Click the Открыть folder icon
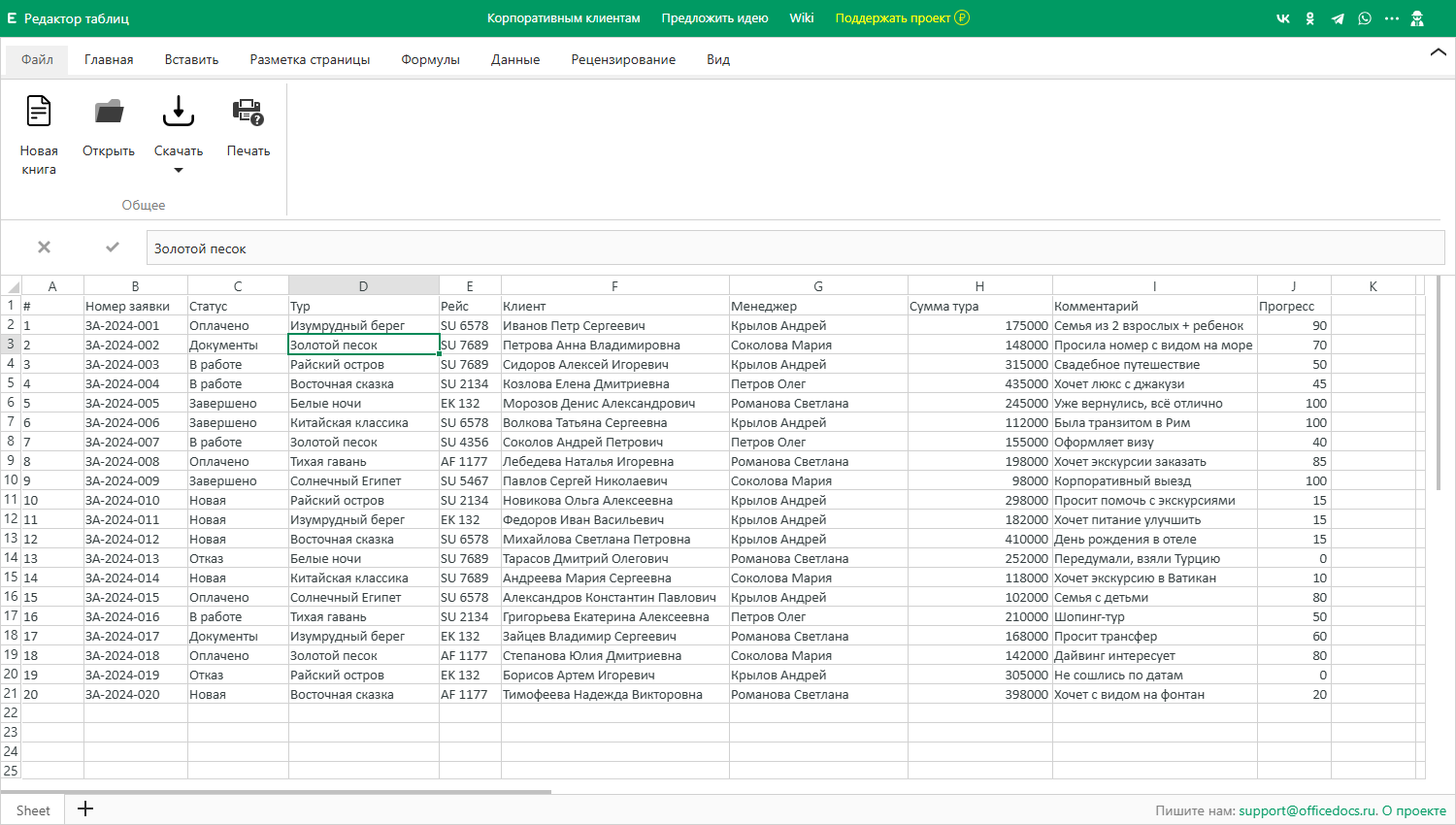1456x825 pixels. (x=109, y=113)
